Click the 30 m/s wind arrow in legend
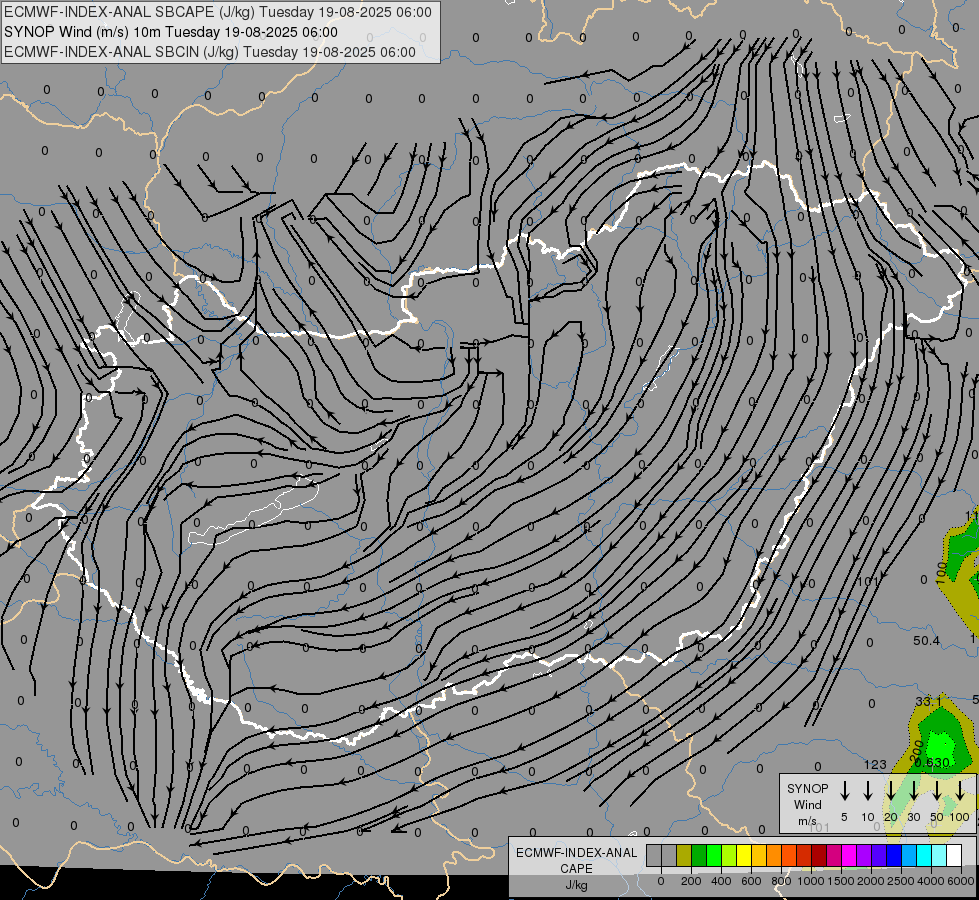 point(913,790)
